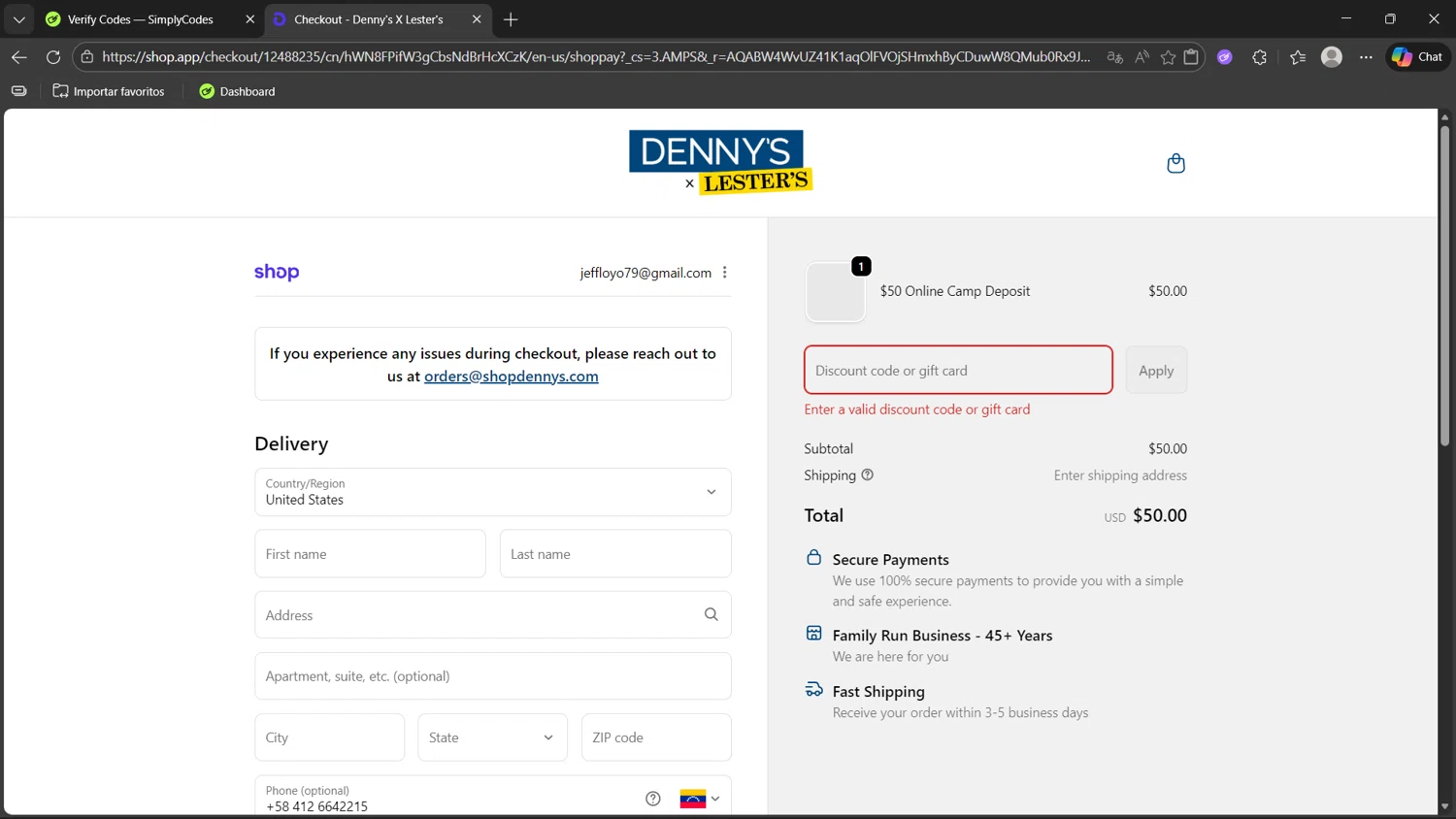Open the shopping bag cart icon
This screenshot has height=819, width=1456.
[1175, 163]
